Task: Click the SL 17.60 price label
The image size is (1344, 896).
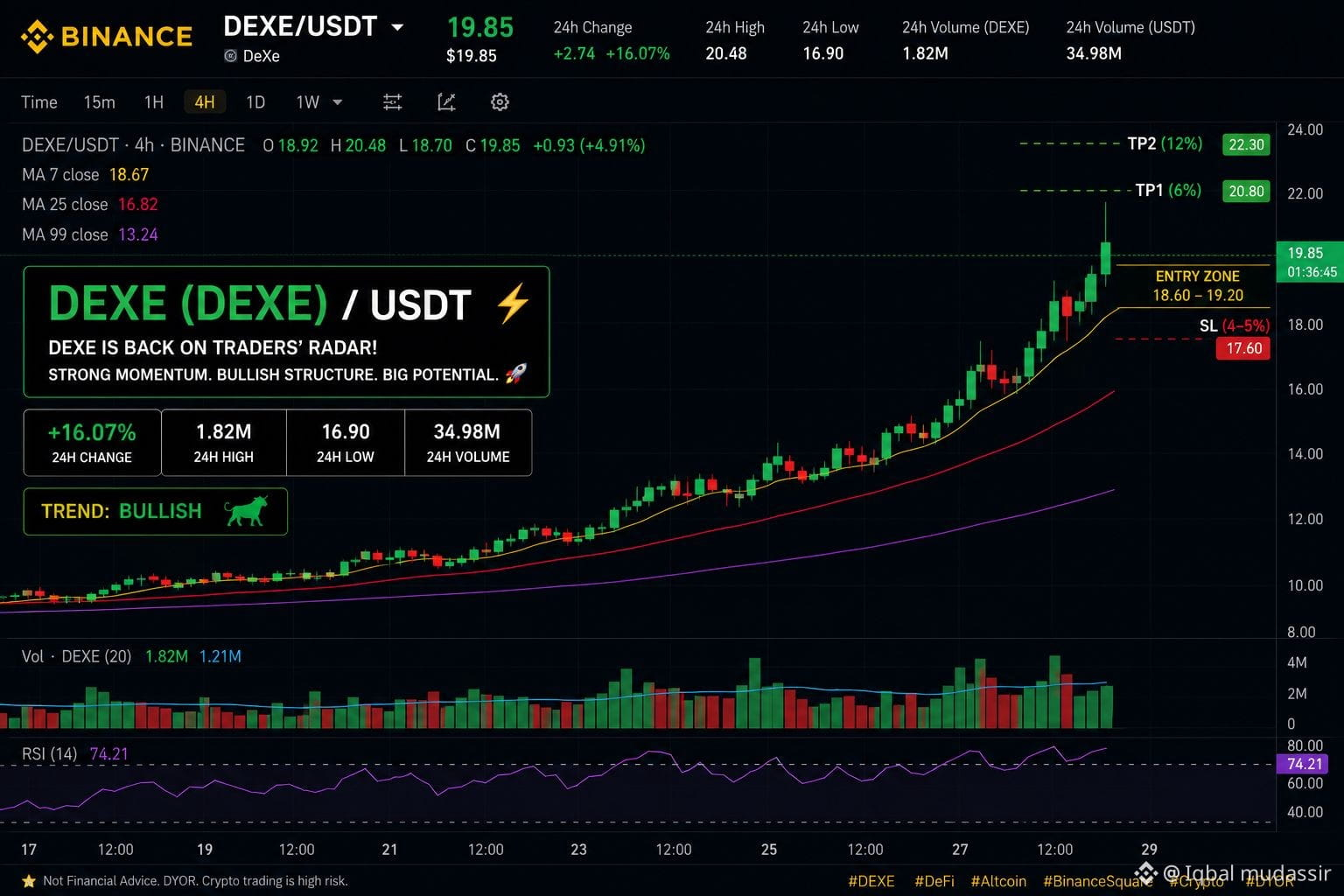Action: 1243,348
